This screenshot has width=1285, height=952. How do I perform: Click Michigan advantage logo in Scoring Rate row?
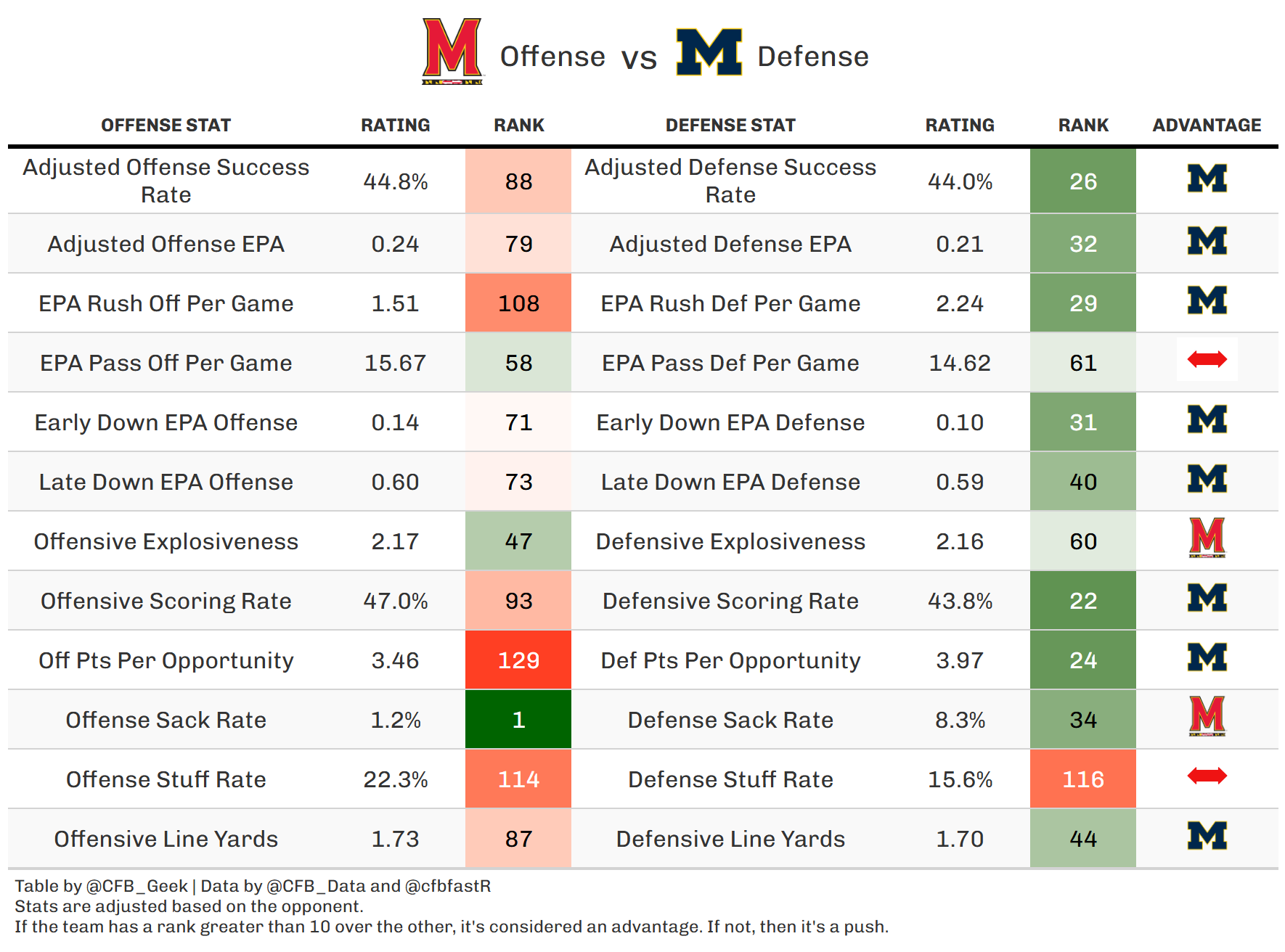tap(1207, 598)
